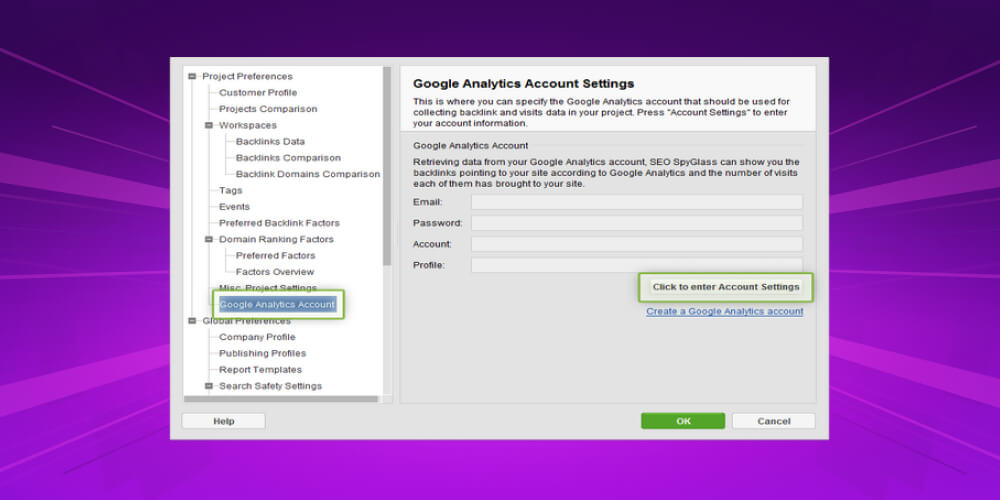Open Create a Google Analytics account link
Viewport: 1000px width, 500px height.
tap(724, 311)
